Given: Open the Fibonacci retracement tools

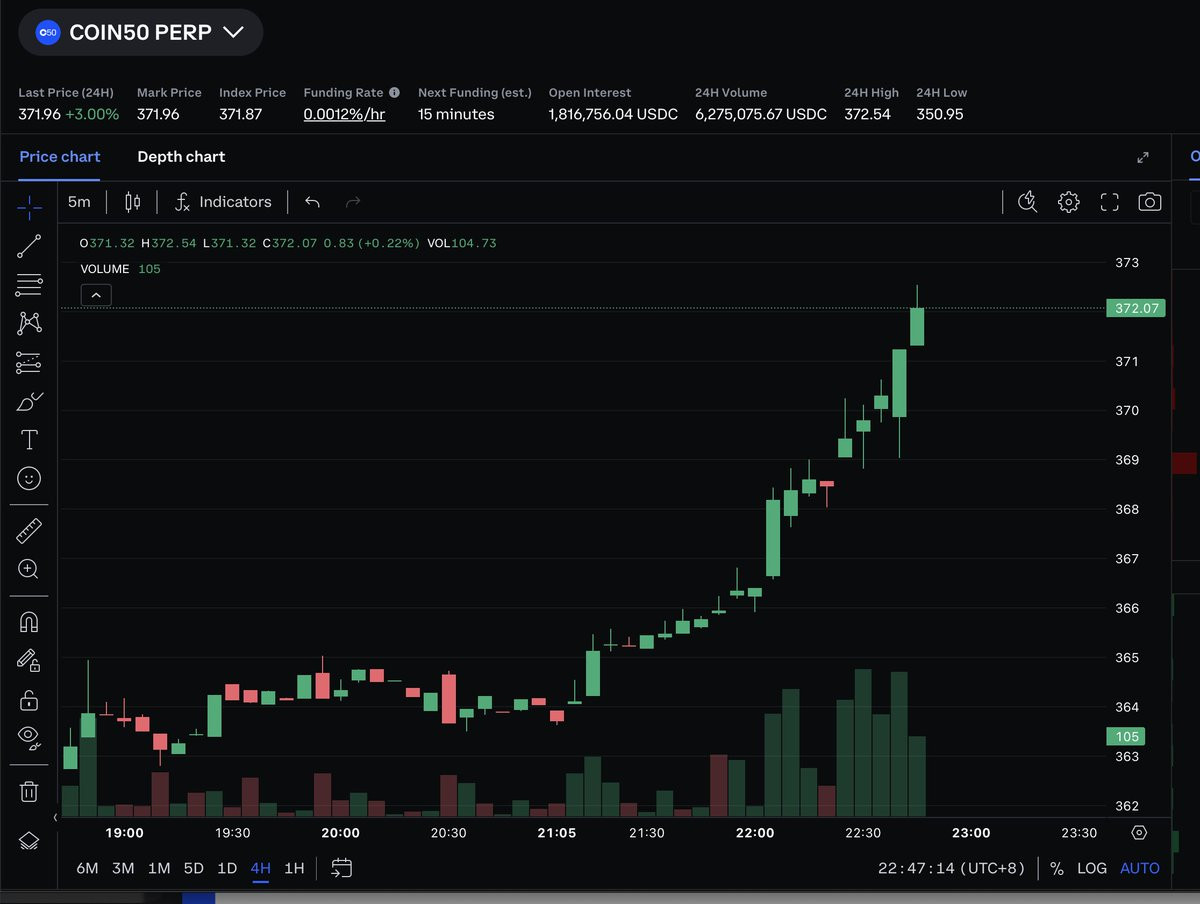Looking at the screenshot, I should [x=29, y=284].
